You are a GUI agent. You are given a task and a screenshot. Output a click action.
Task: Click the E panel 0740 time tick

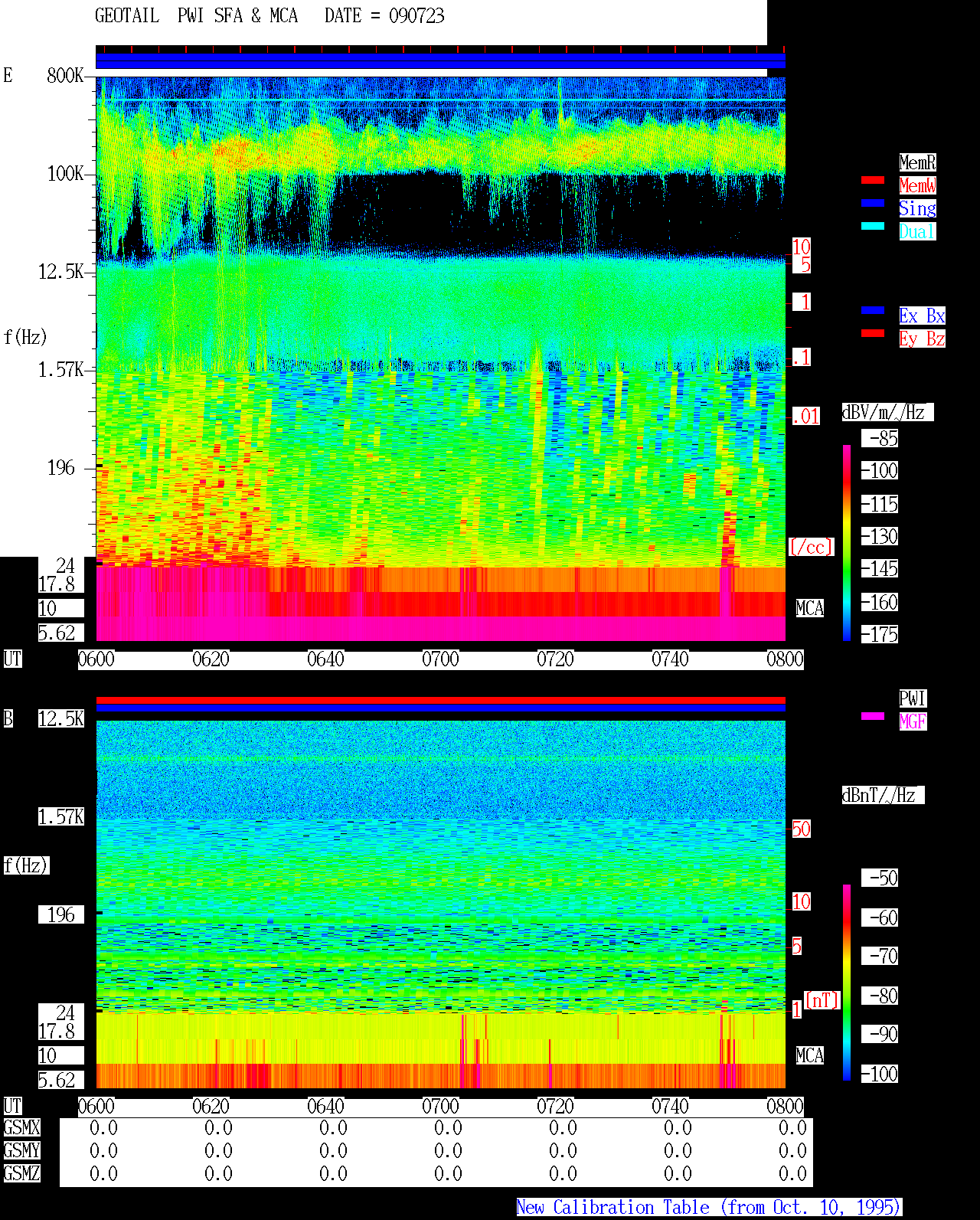click(670, 659)
